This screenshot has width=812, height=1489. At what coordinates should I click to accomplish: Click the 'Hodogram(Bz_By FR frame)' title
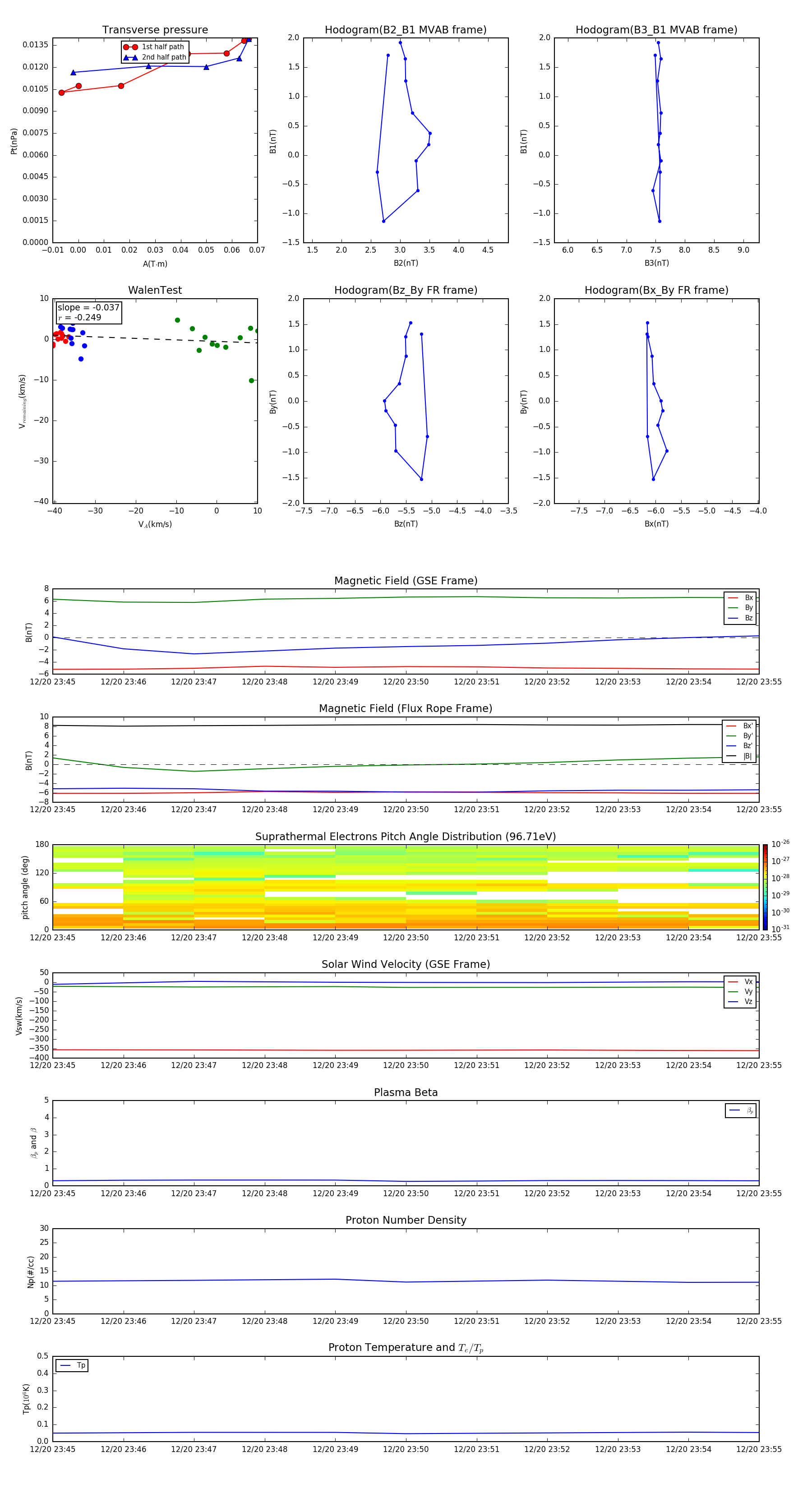click(x=406, y=290)
